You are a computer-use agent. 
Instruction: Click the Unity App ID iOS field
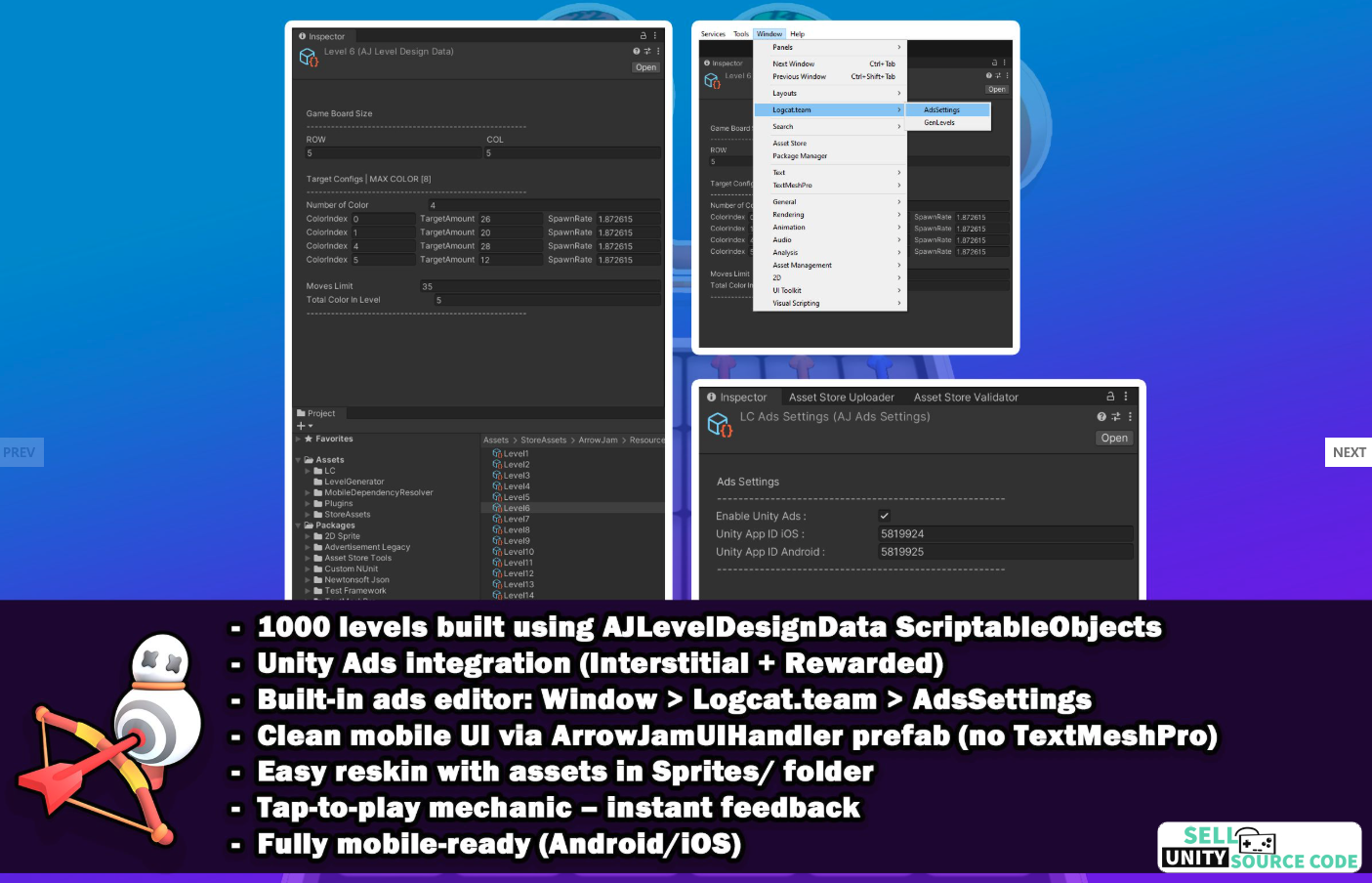1006,534
